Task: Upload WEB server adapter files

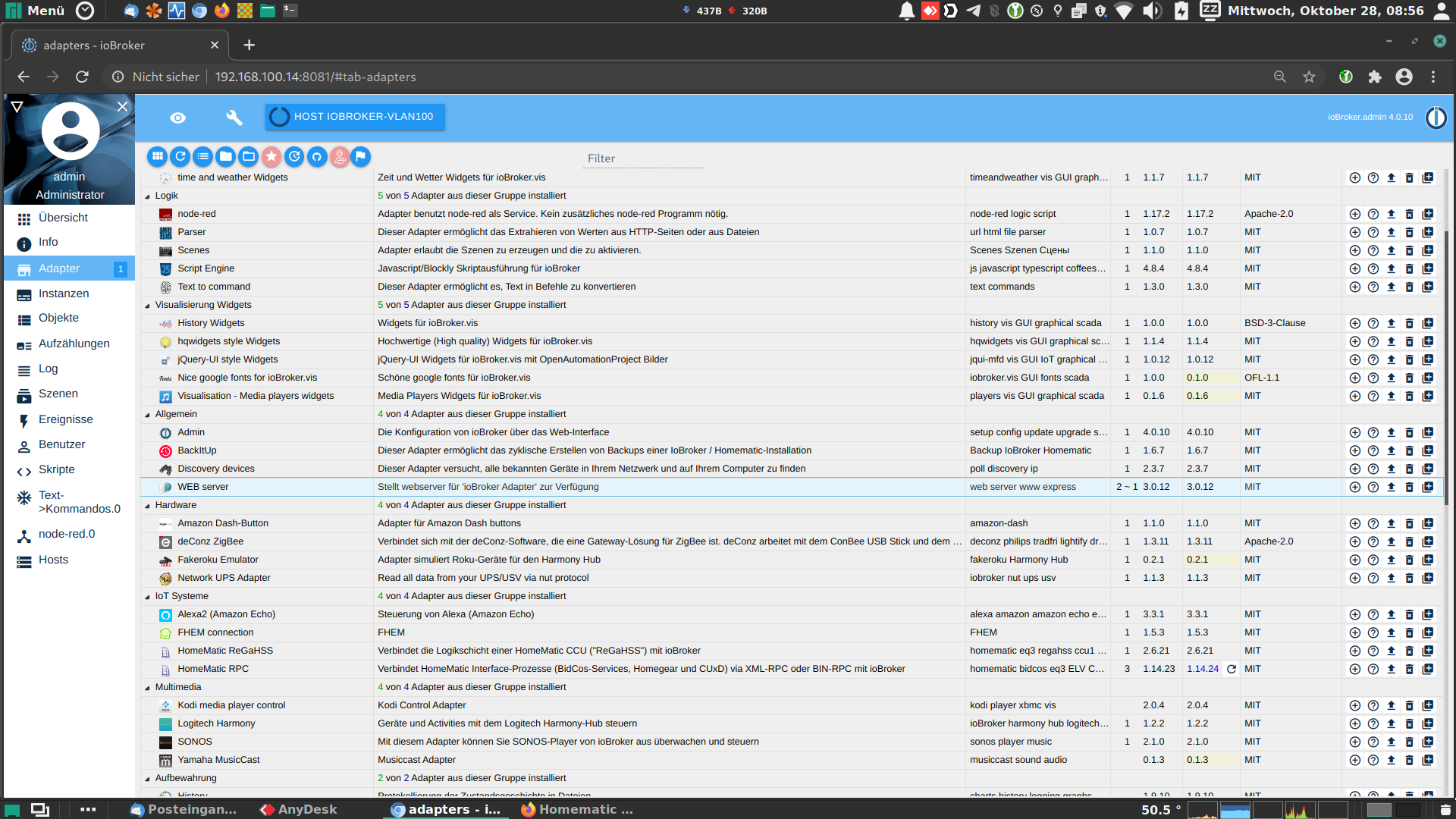Action: click(x=1391, y=487)
